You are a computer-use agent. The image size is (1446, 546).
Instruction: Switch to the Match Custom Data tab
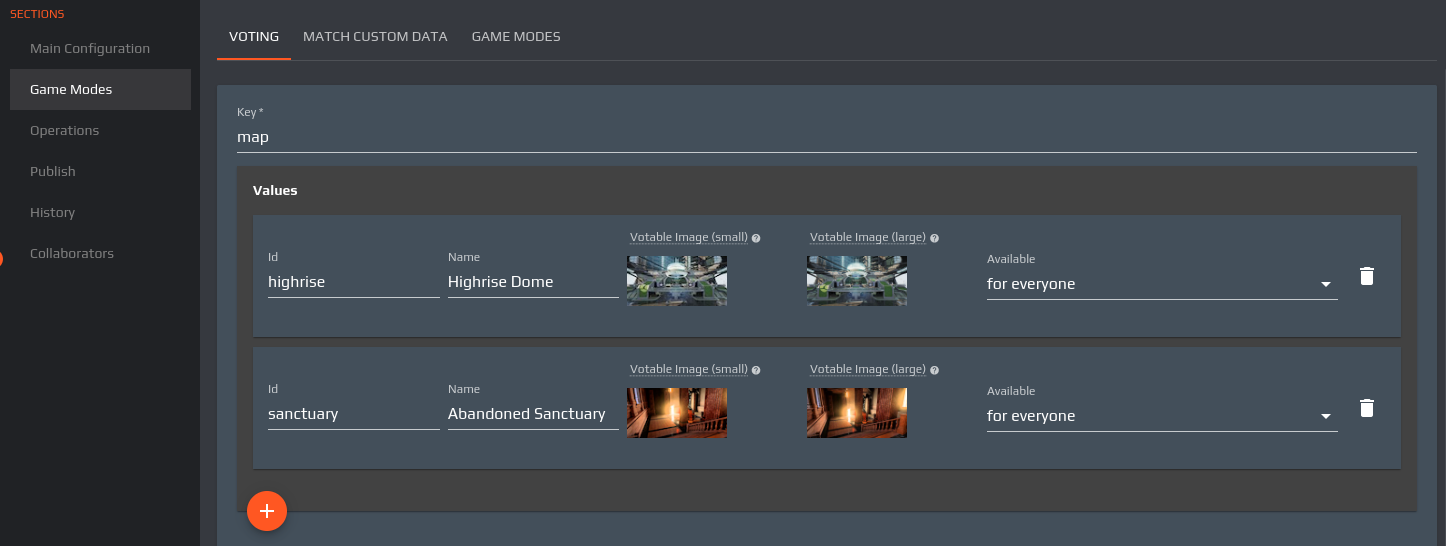375,37
